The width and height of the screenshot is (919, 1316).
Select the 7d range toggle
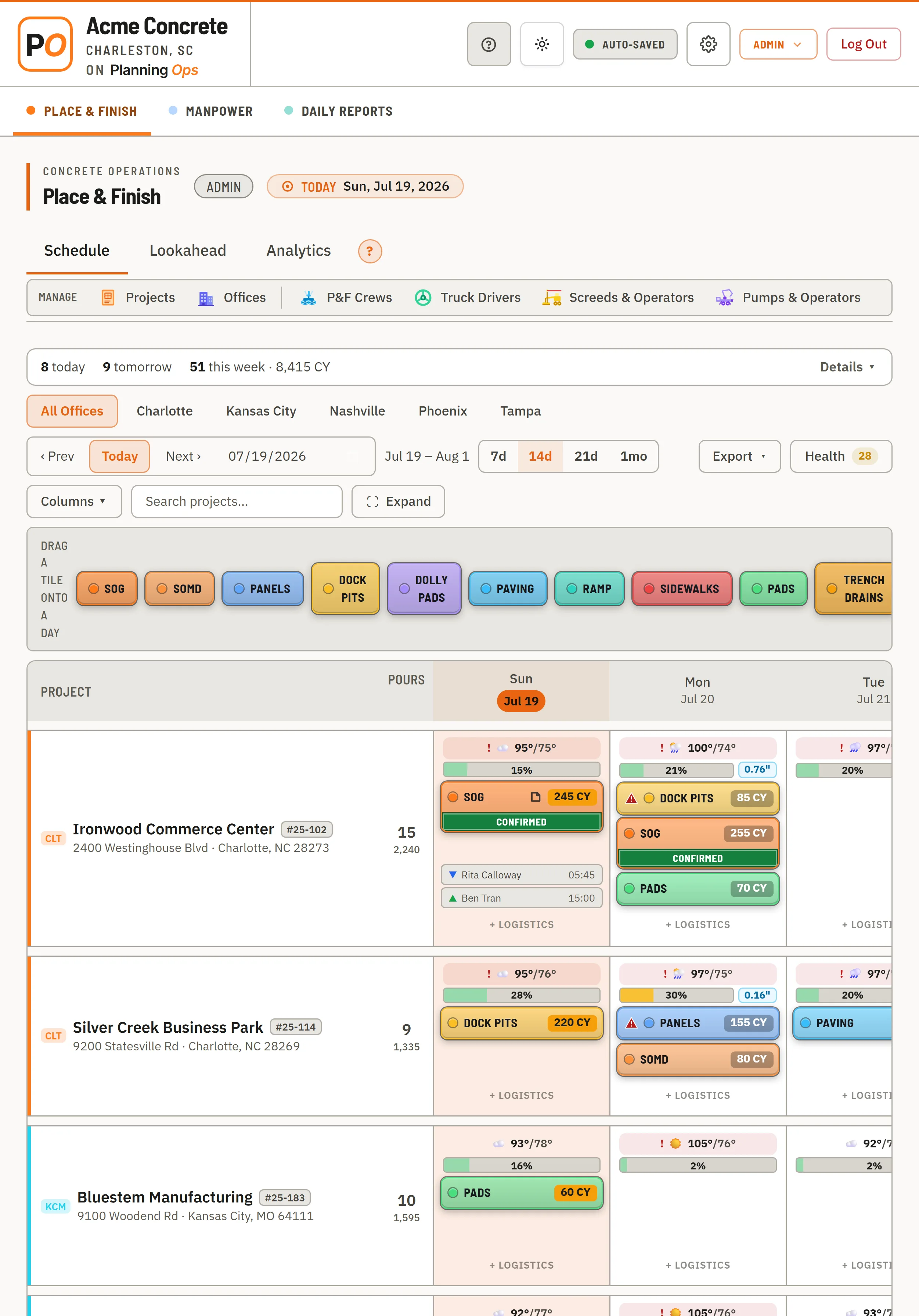point(498,456)
